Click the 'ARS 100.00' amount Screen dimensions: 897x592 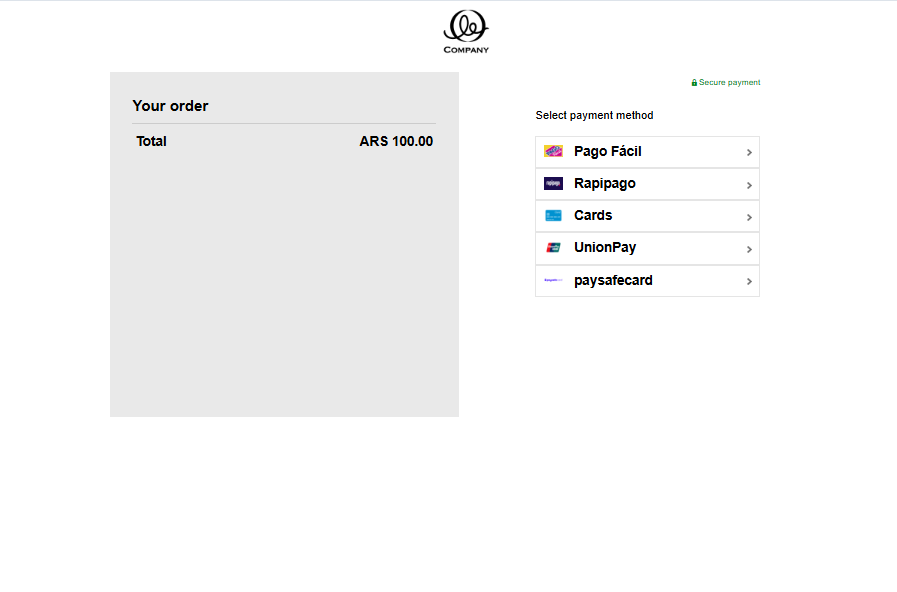[396, 141]
